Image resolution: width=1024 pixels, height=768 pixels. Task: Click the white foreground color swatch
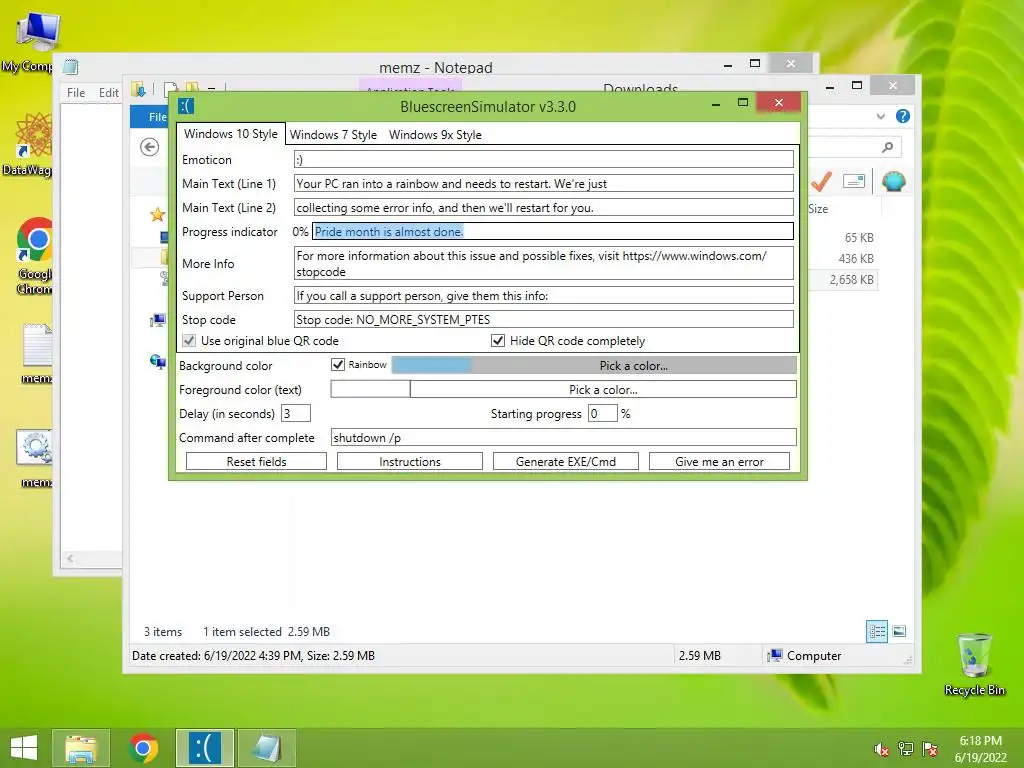pos(370,390)
